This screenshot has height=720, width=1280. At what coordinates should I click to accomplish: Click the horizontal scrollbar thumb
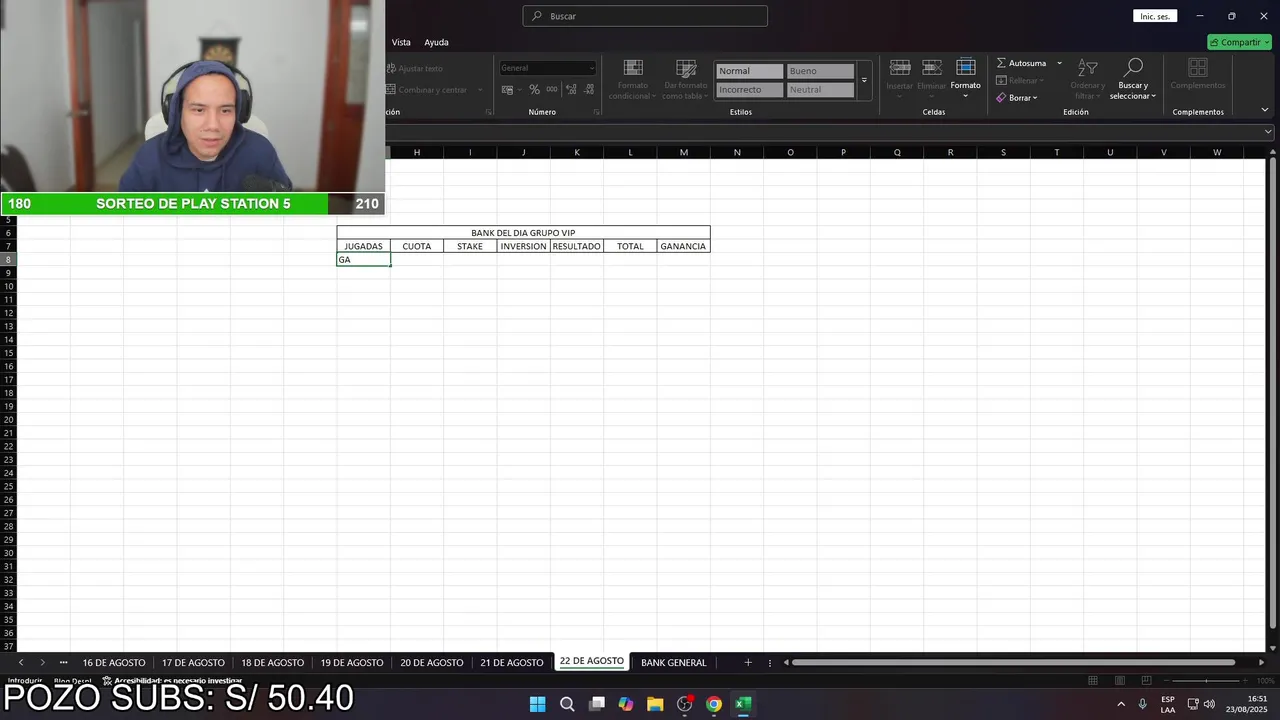click(1013, 662)
